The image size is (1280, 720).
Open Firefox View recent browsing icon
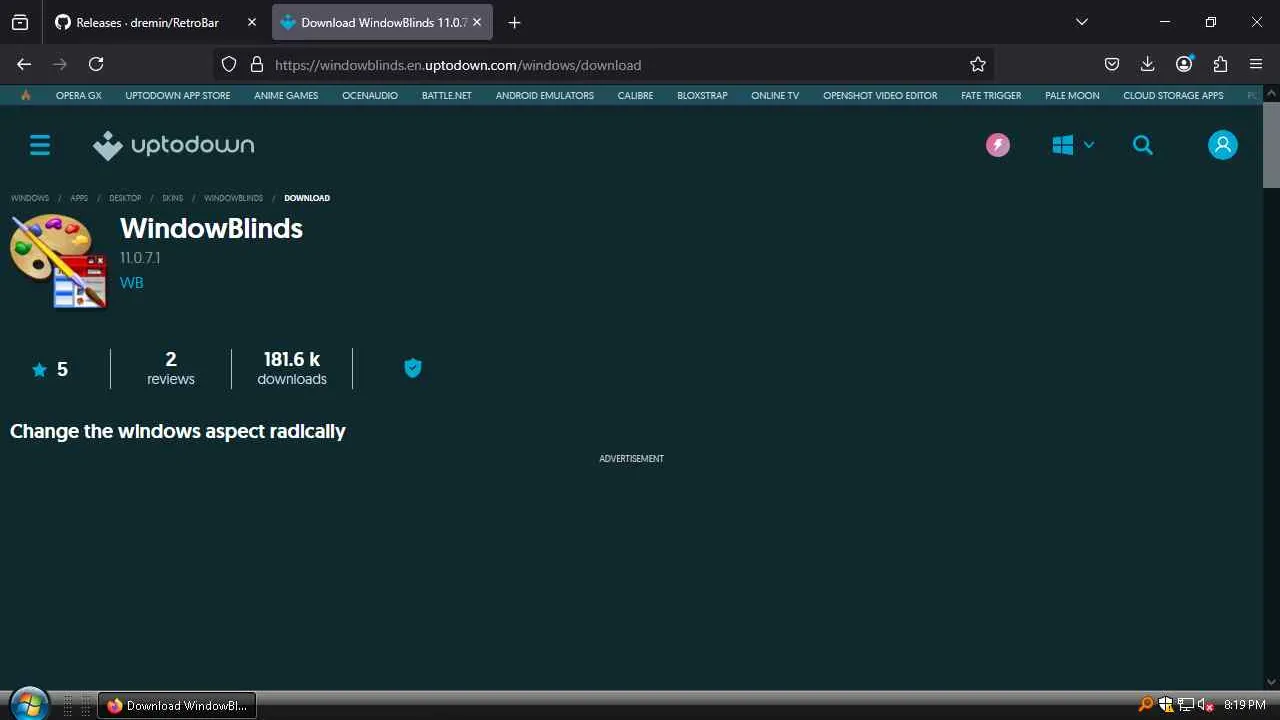pos(20,22)
